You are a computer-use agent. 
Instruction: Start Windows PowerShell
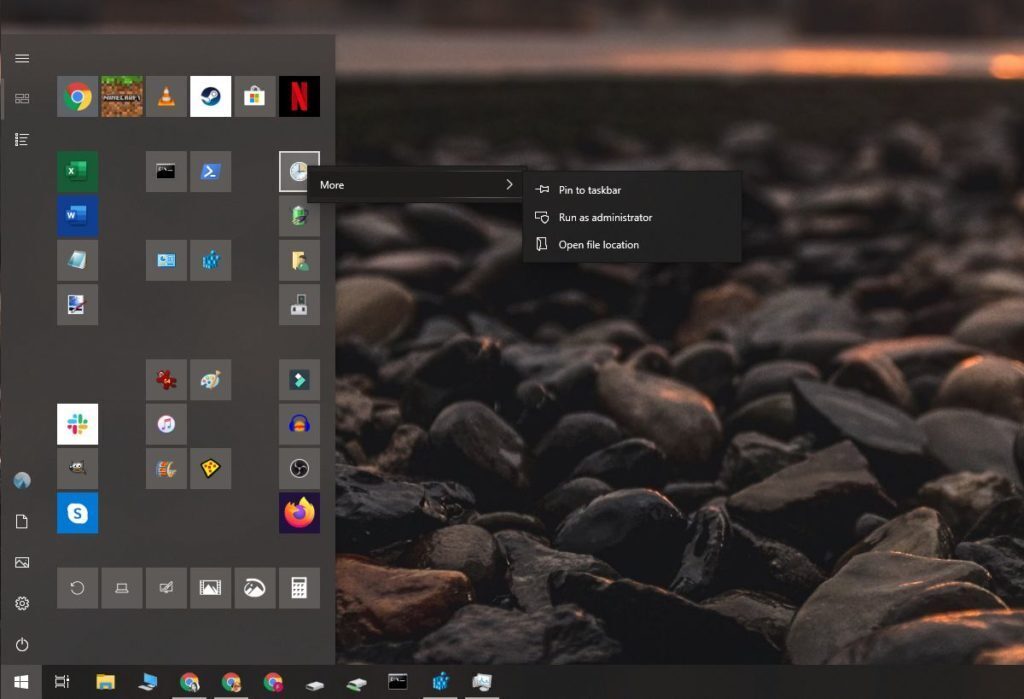[x=210, y=171]
